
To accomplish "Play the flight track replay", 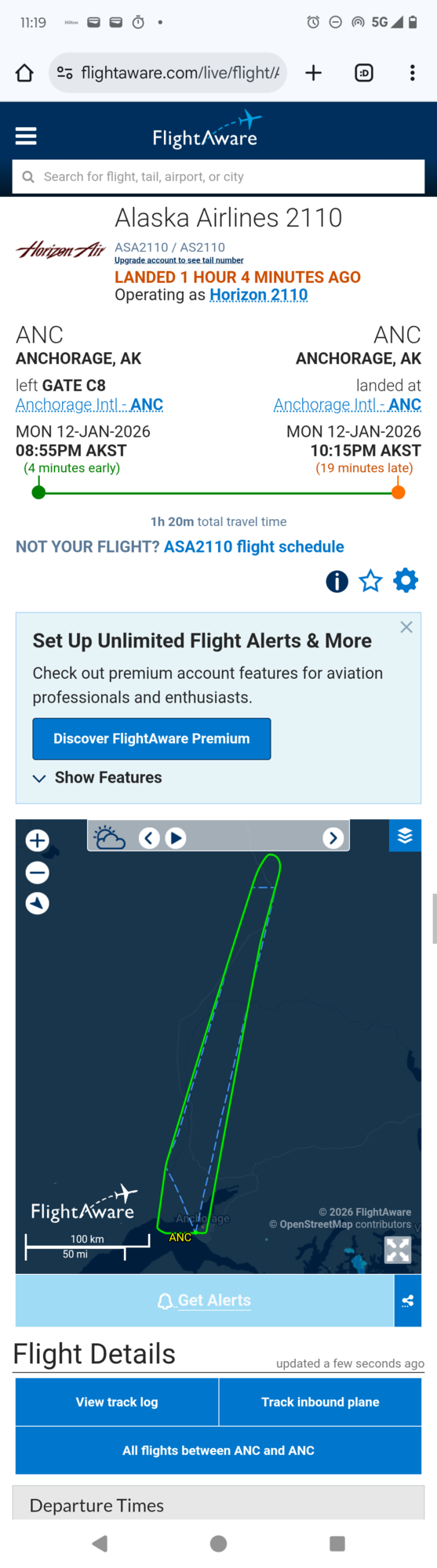I will tap(176, 838).
